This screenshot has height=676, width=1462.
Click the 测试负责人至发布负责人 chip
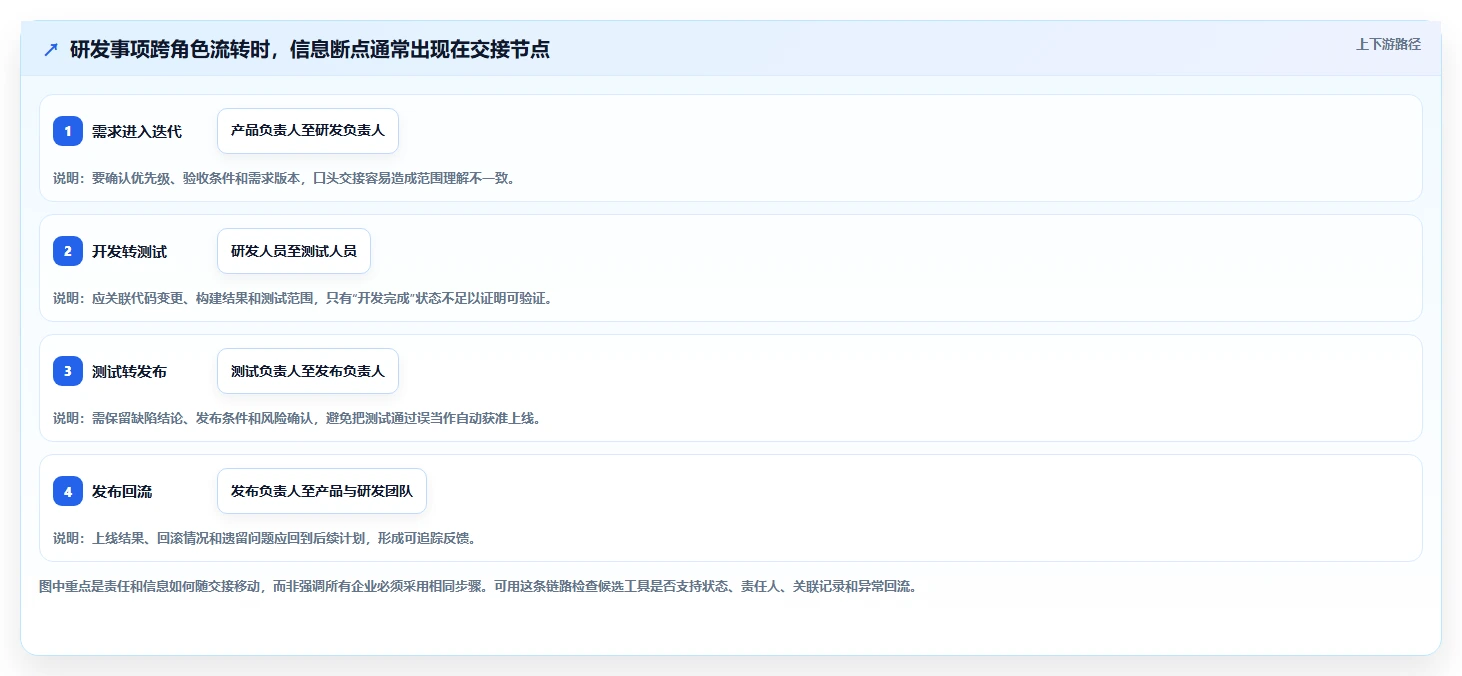[308, 371]
